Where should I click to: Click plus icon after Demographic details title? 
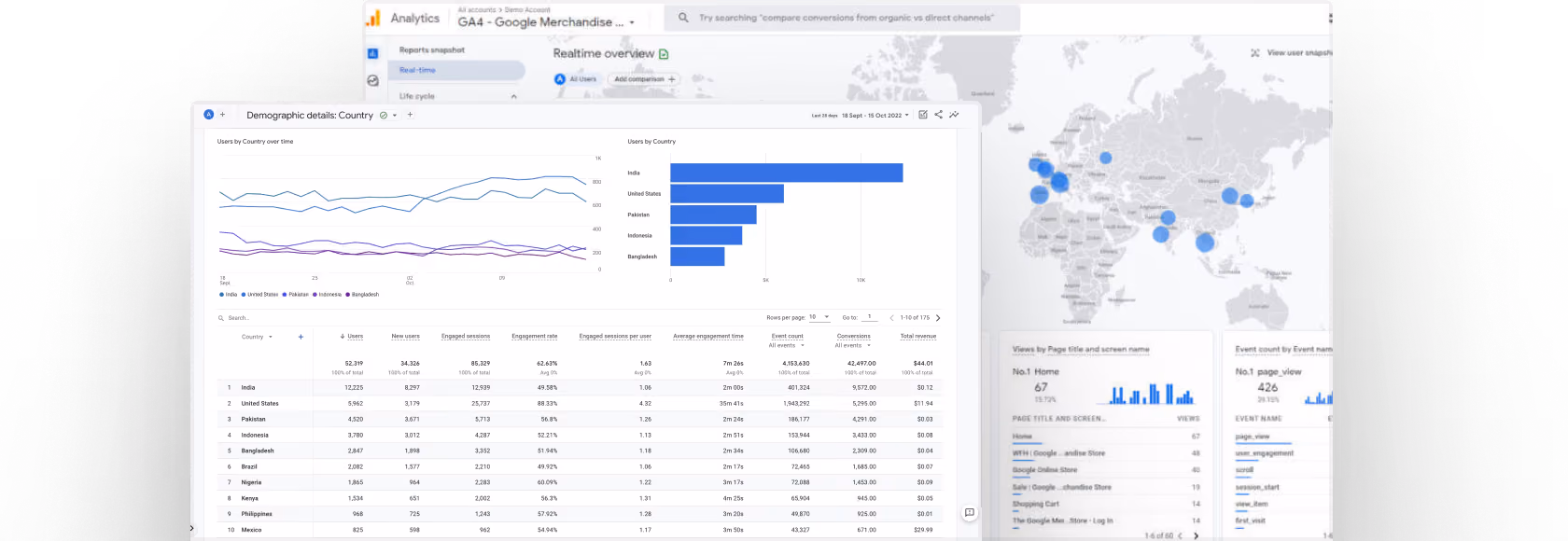coord(410,115)
